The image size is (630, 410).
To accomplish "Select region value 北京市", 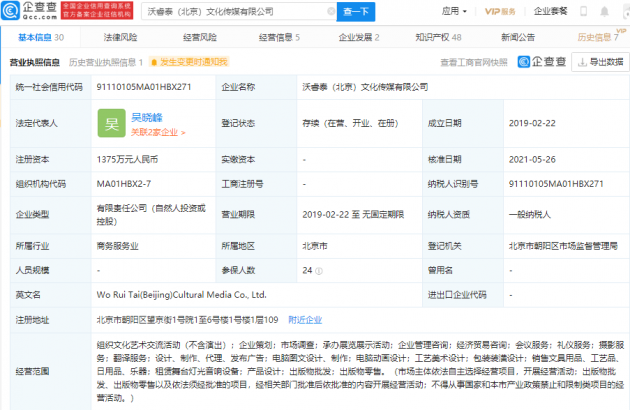I will pyautogui.click(x=315, y=246).
